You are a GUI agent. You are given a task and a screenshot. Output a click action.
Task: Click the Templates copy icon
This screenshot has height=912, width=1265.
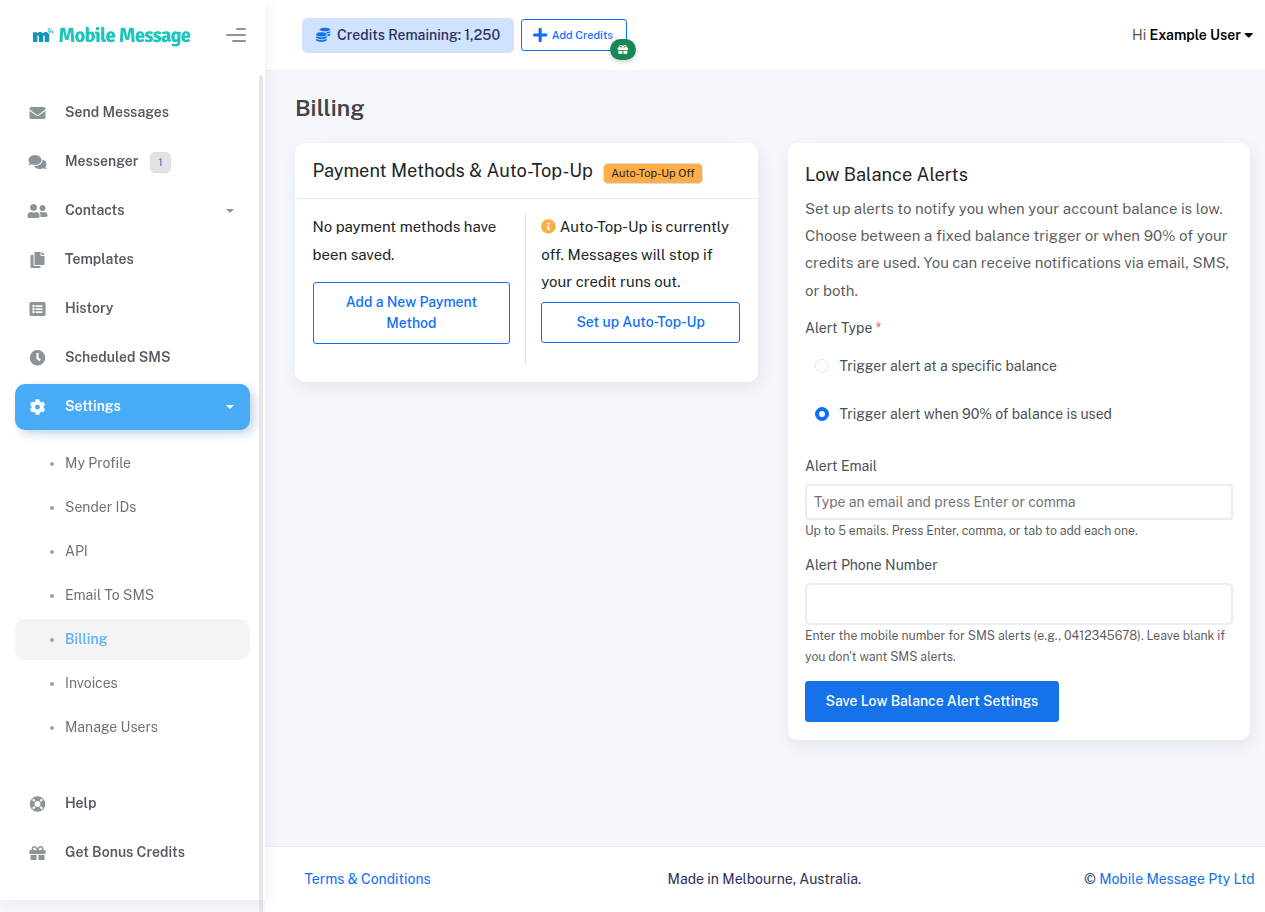click(38, 259)
